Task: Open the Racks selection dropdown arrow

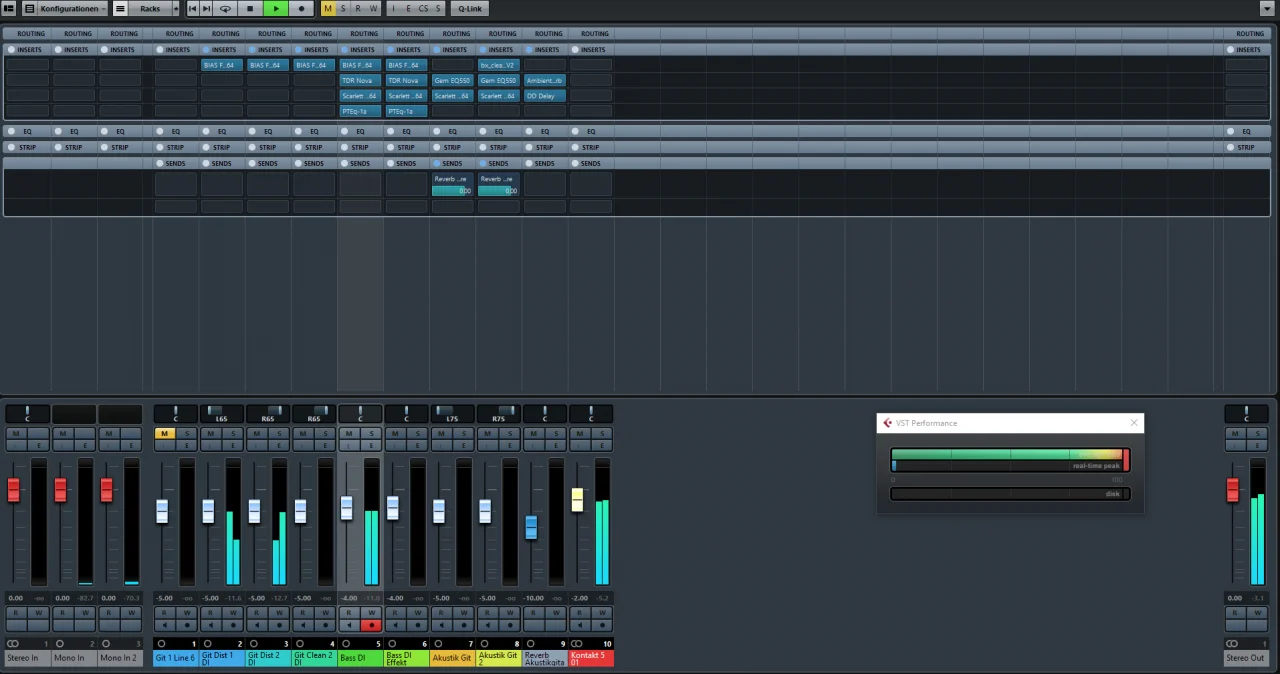Action: pos(176,9)
